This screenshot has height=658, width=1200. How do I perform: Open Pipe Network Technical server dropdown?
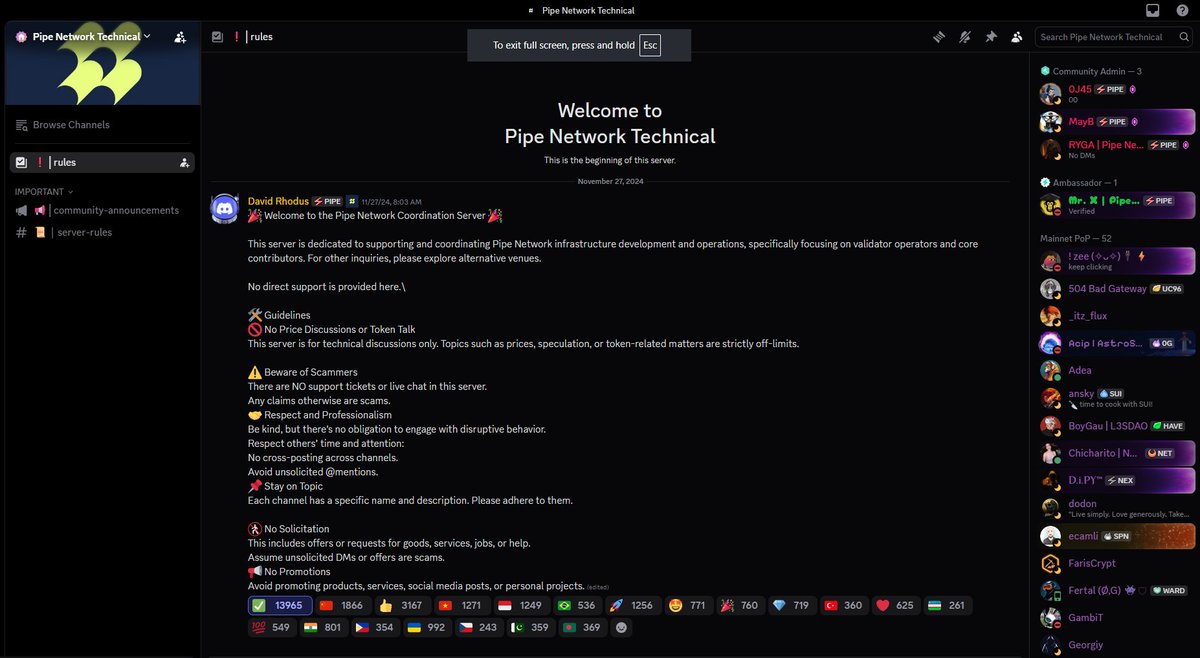coord(91,37)
